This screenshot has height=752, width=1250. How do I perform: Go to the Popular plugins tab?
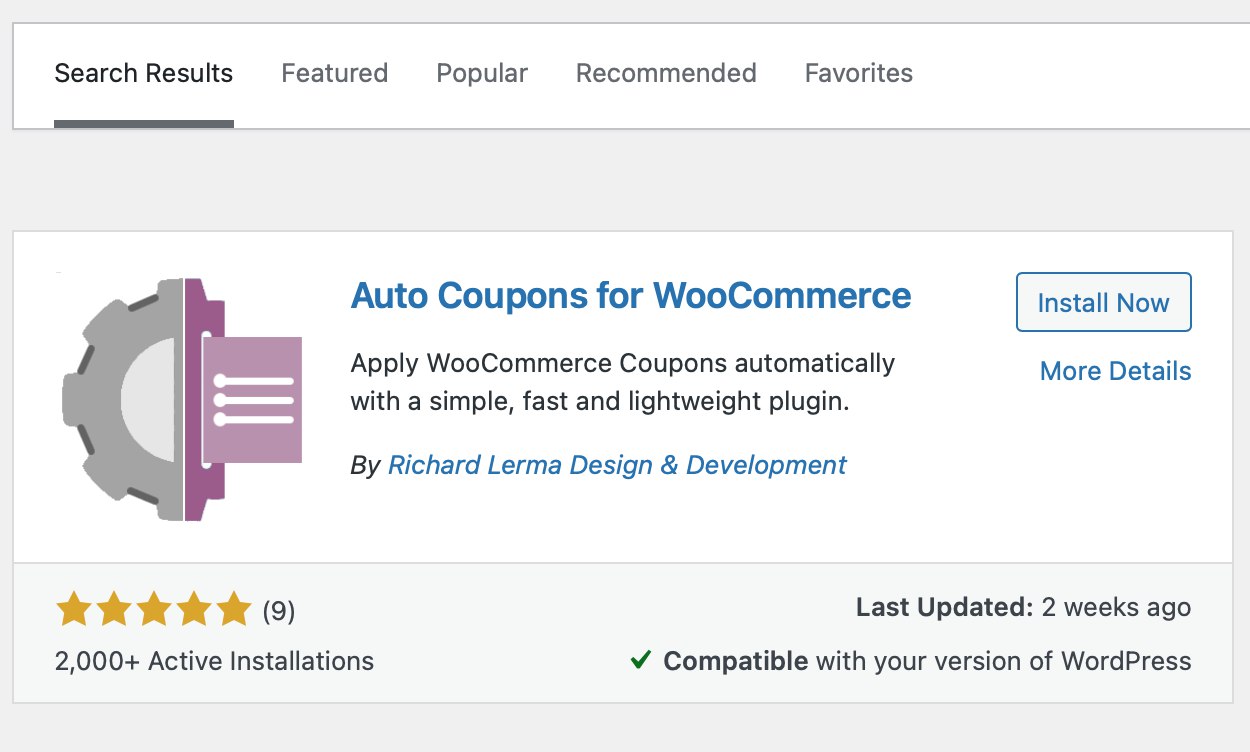[482, 74]
